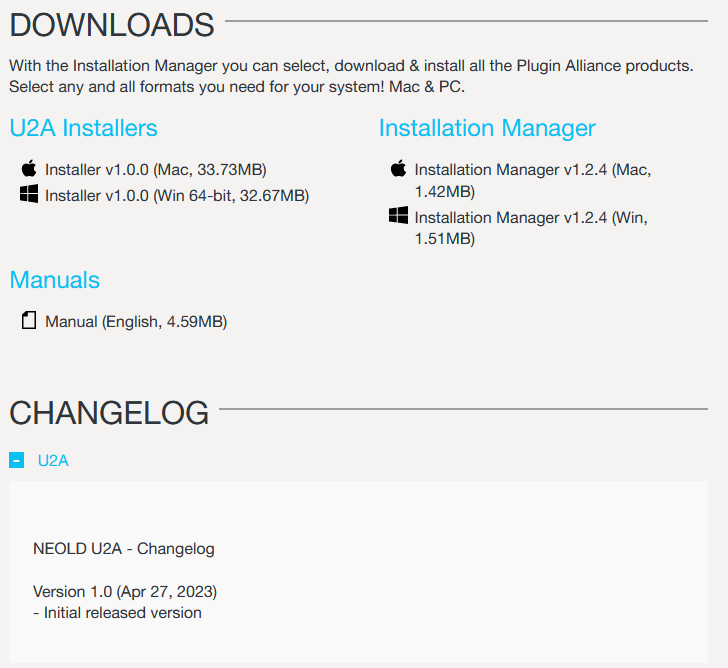Click the Apple icon beside Installation Manager v1.2.4
Image resolution: width=728 pixels, height=668 pixels.
pos(398,169)
